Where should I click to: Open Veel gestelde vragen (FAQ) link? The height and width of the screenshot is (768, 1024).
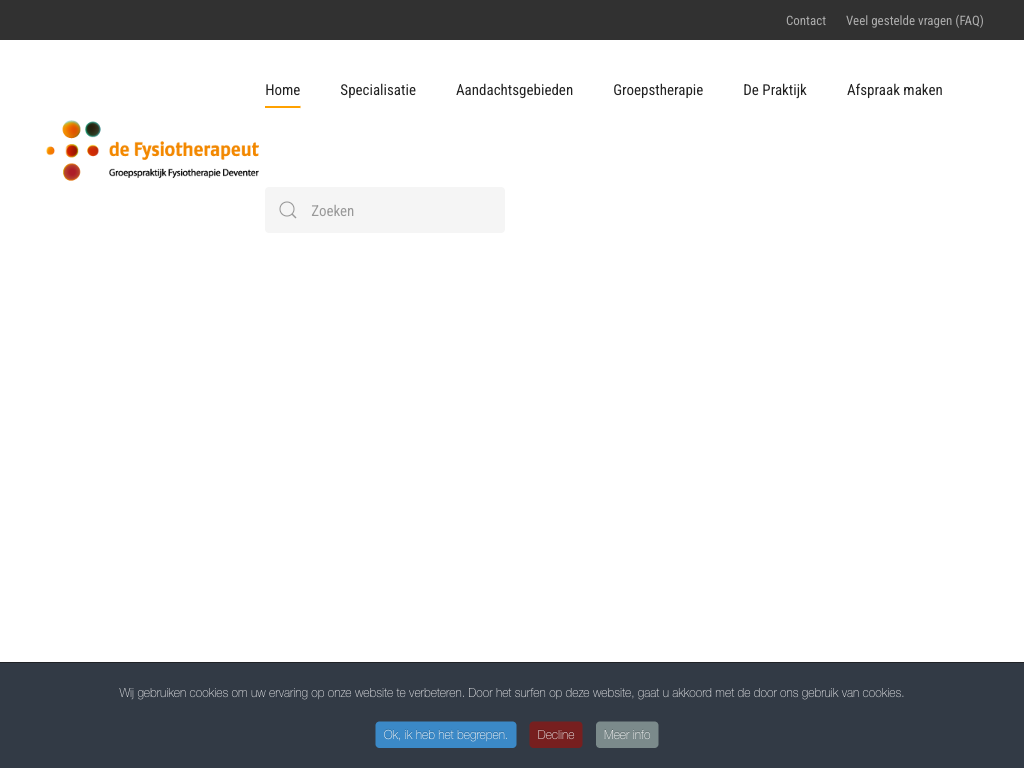point(914,20)
